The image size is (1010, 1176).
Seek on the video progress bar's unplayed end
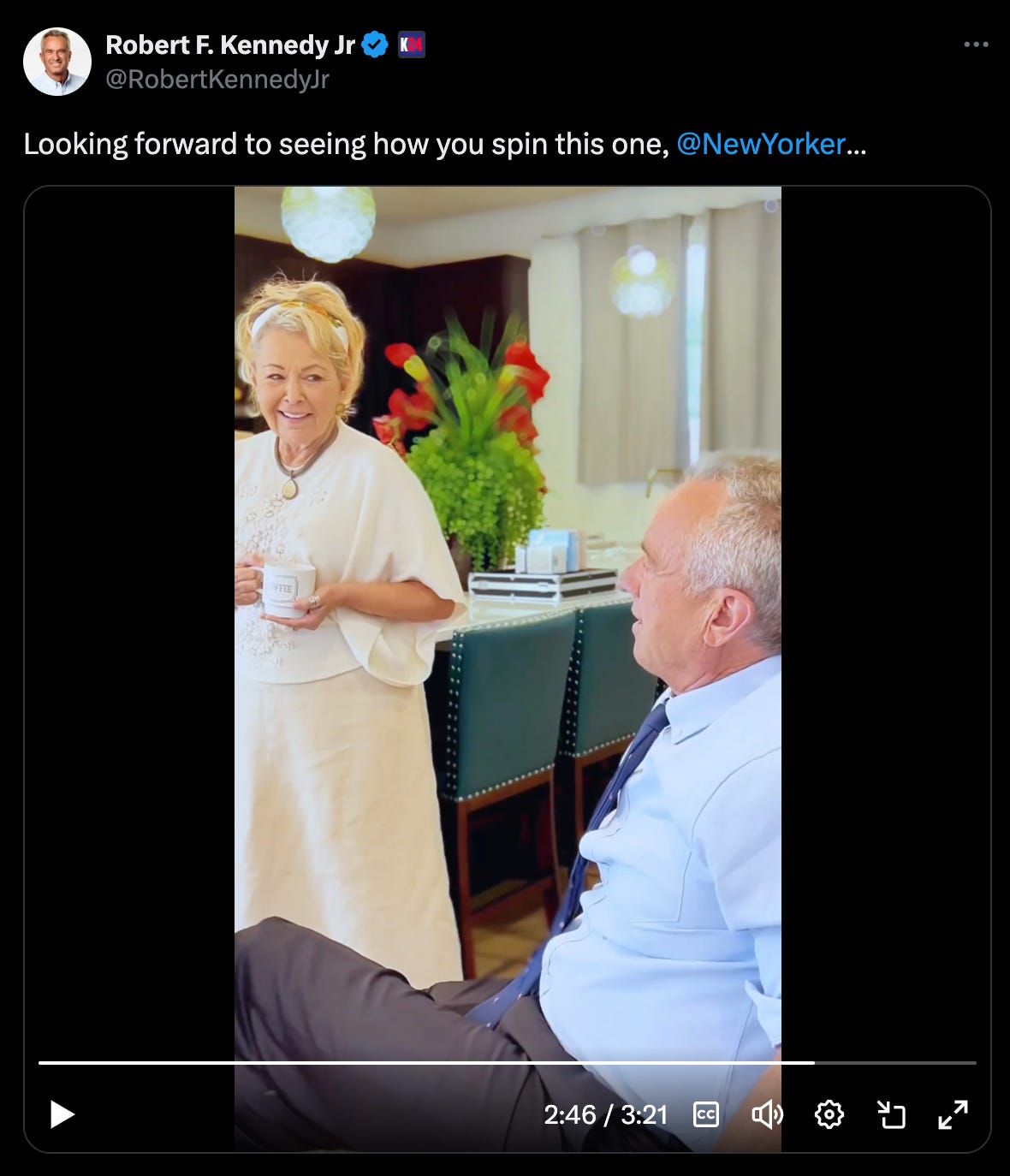(895, 1062)
